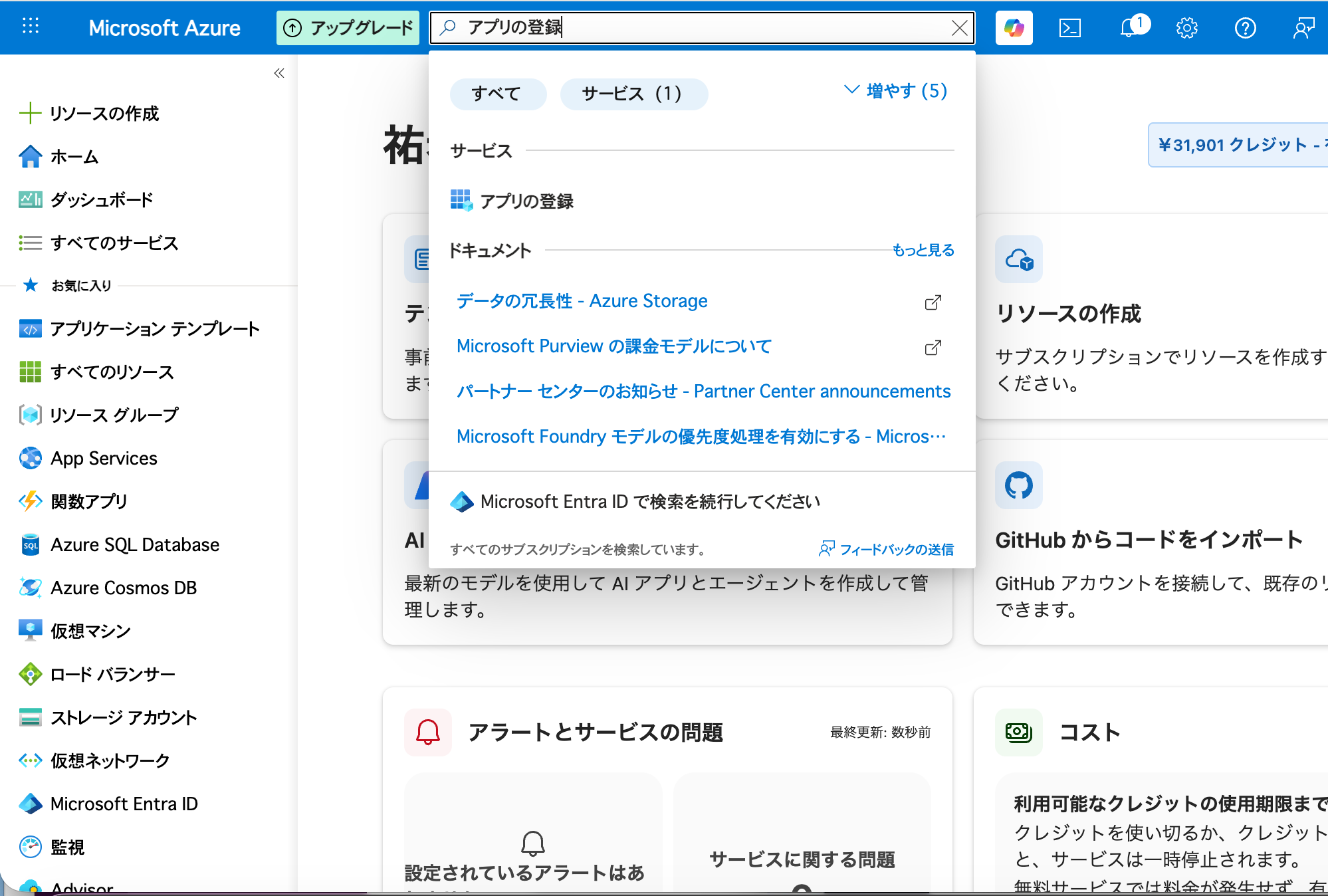Open Microsoft Foundry モデルの優先度処理 document
1328x896 pixels.
pos(701,437)
